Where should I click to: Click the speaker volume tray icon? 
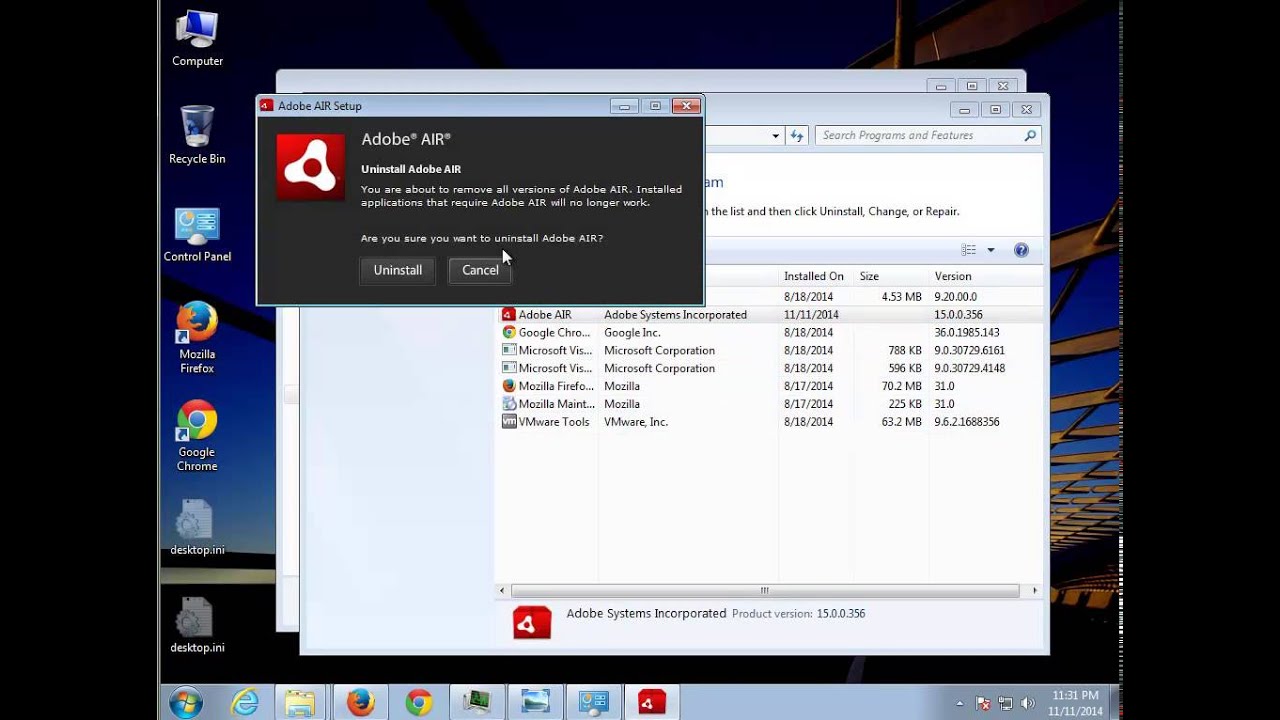pos(1027,703)
